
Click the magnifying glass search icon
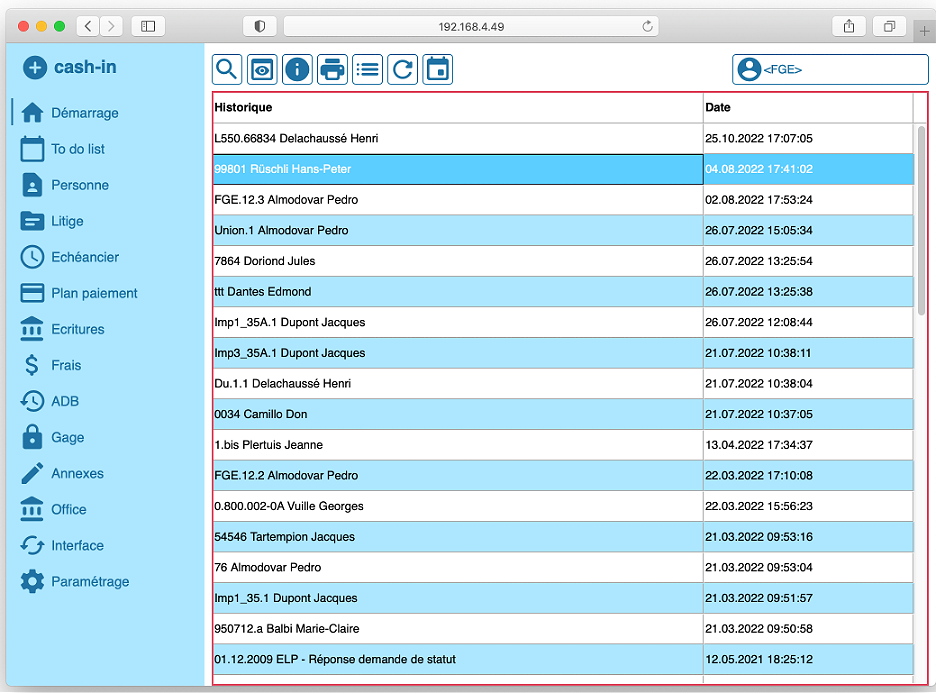tap(227, 69)
